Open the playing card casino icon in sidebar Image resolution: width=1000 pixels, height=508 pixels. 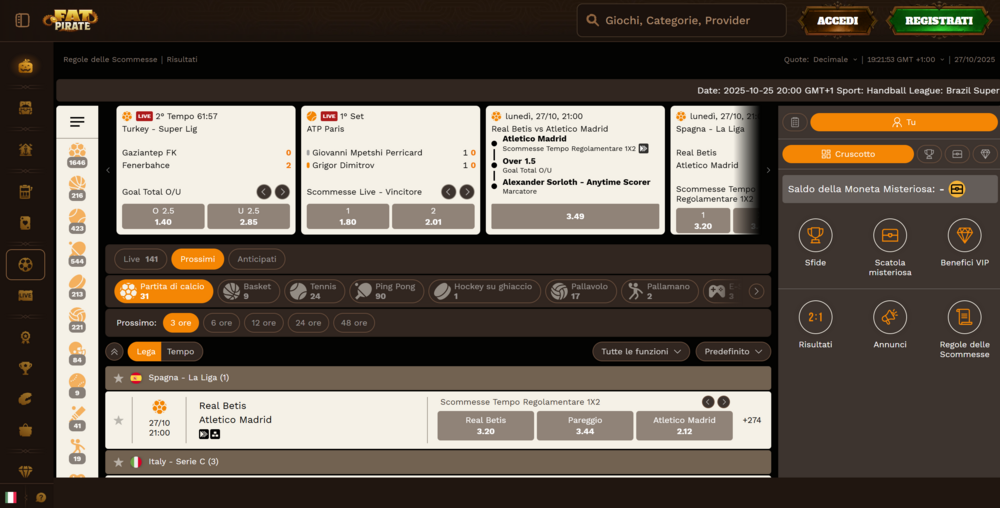26,223
